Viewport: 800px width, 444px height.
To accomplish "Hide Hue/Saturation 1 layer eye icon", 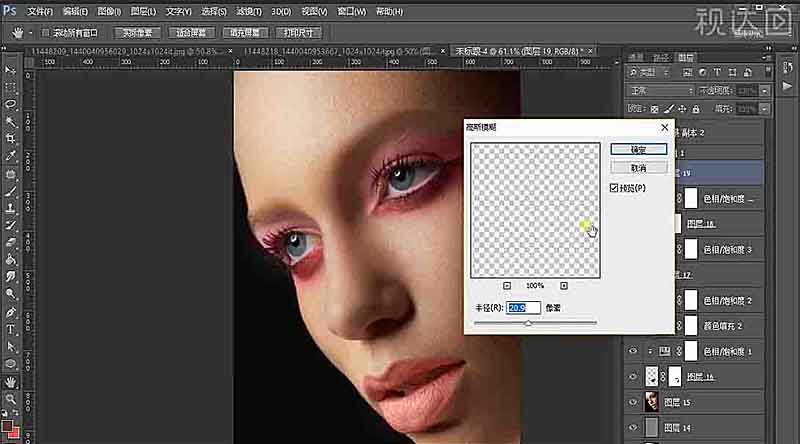I will point(633,351).
